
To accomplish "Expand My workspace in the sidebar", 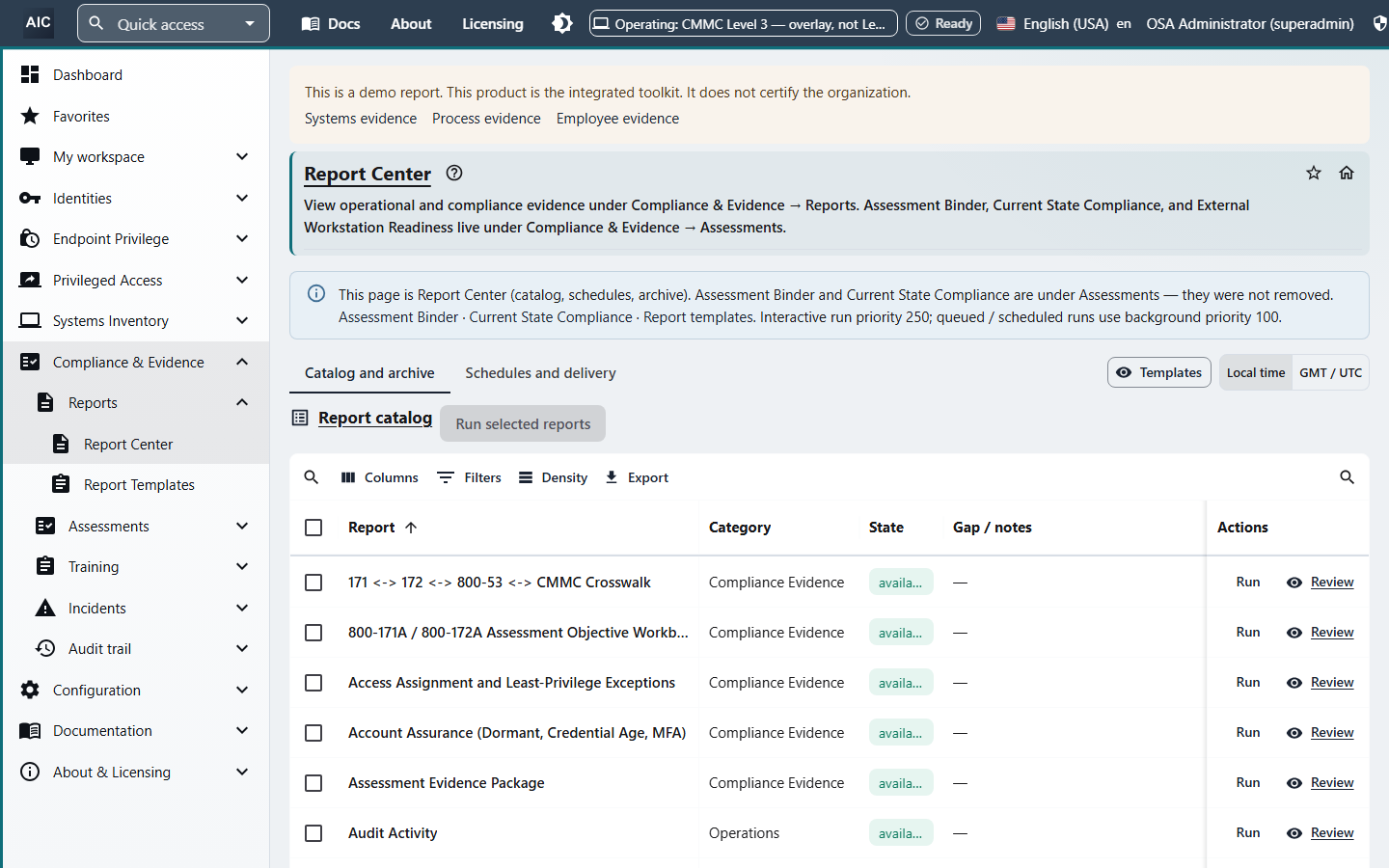I will tap(135, 156).
